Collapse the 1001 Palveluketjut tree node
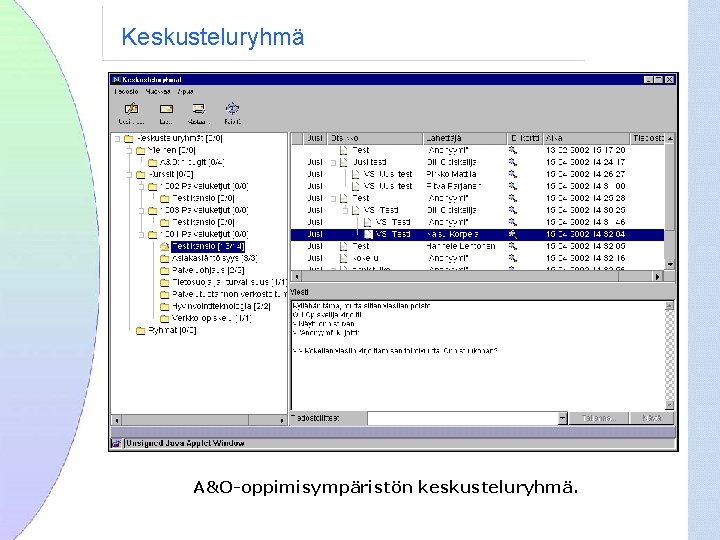720x540 pixels. tap(142, 235)
